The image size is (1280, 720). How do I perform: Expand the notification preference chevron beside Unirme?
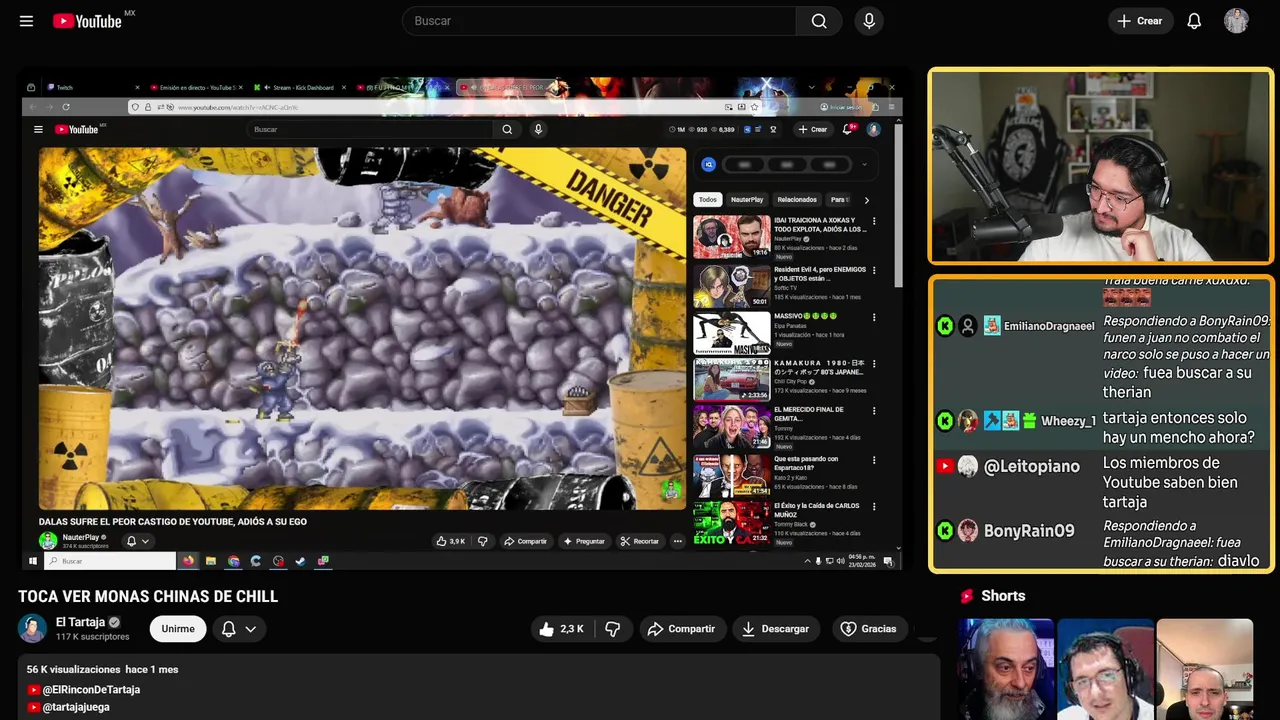(251, 629)
